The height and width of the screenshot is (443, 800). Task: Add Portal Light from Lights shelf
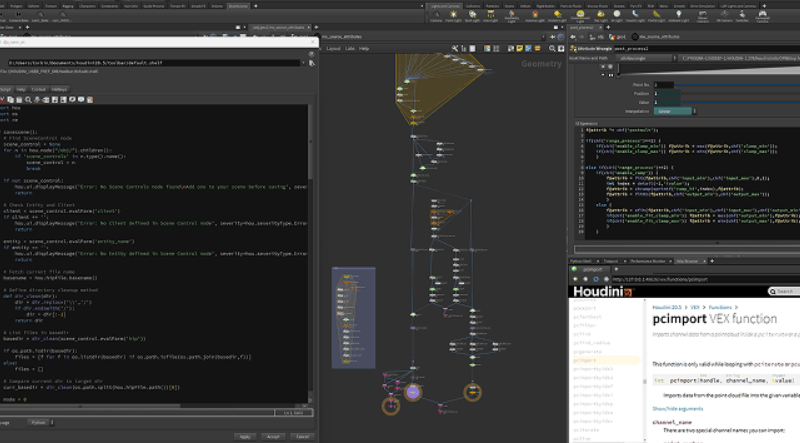[656, 16]
